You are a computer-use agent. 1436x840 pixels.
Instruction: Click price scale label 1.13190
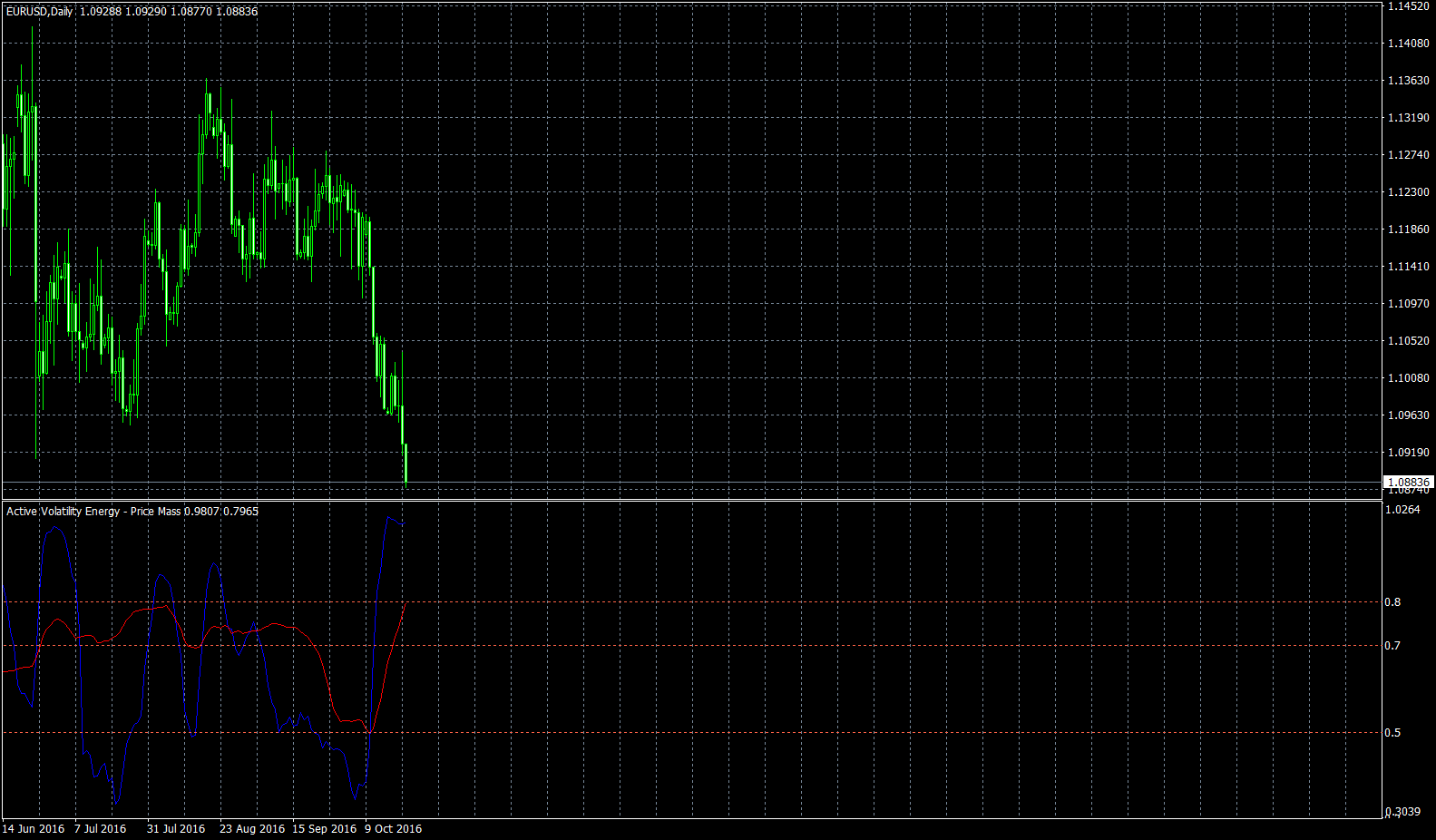(1408, 118)
